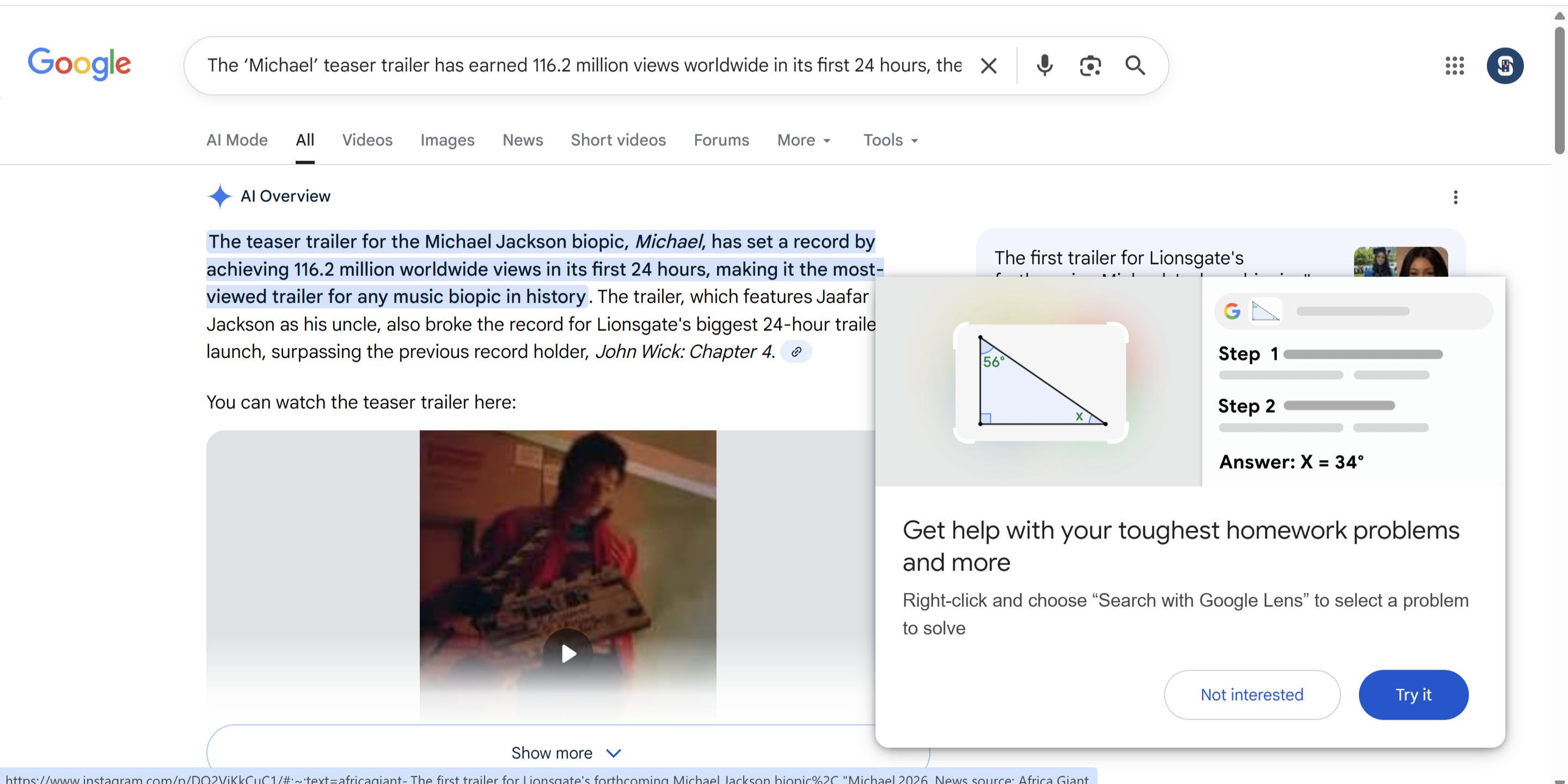
Task: Dismiss popup with Not interested
Action: (1252, 695)
